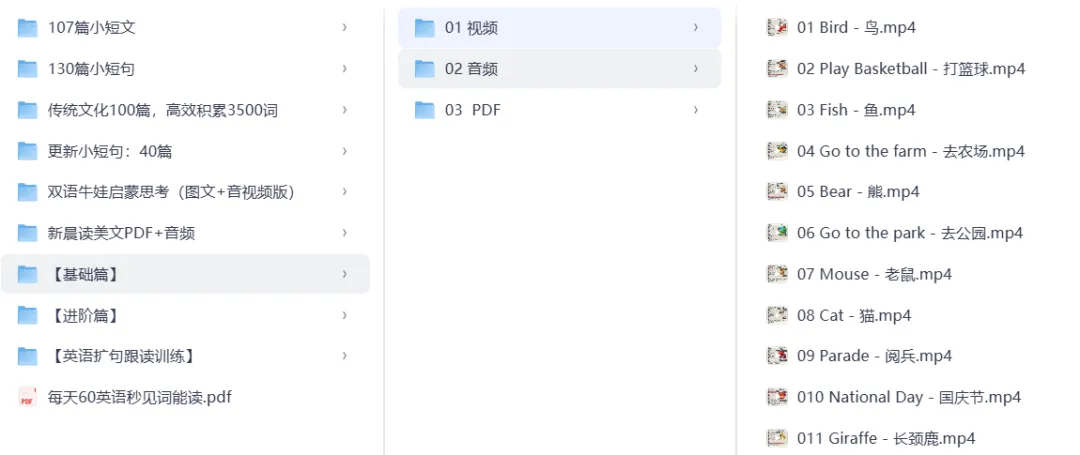1080x455 pixels.
Task: Open video thumbnail for 01 Bird - 鸟.mp4
Action: click(x=777, y=28)
